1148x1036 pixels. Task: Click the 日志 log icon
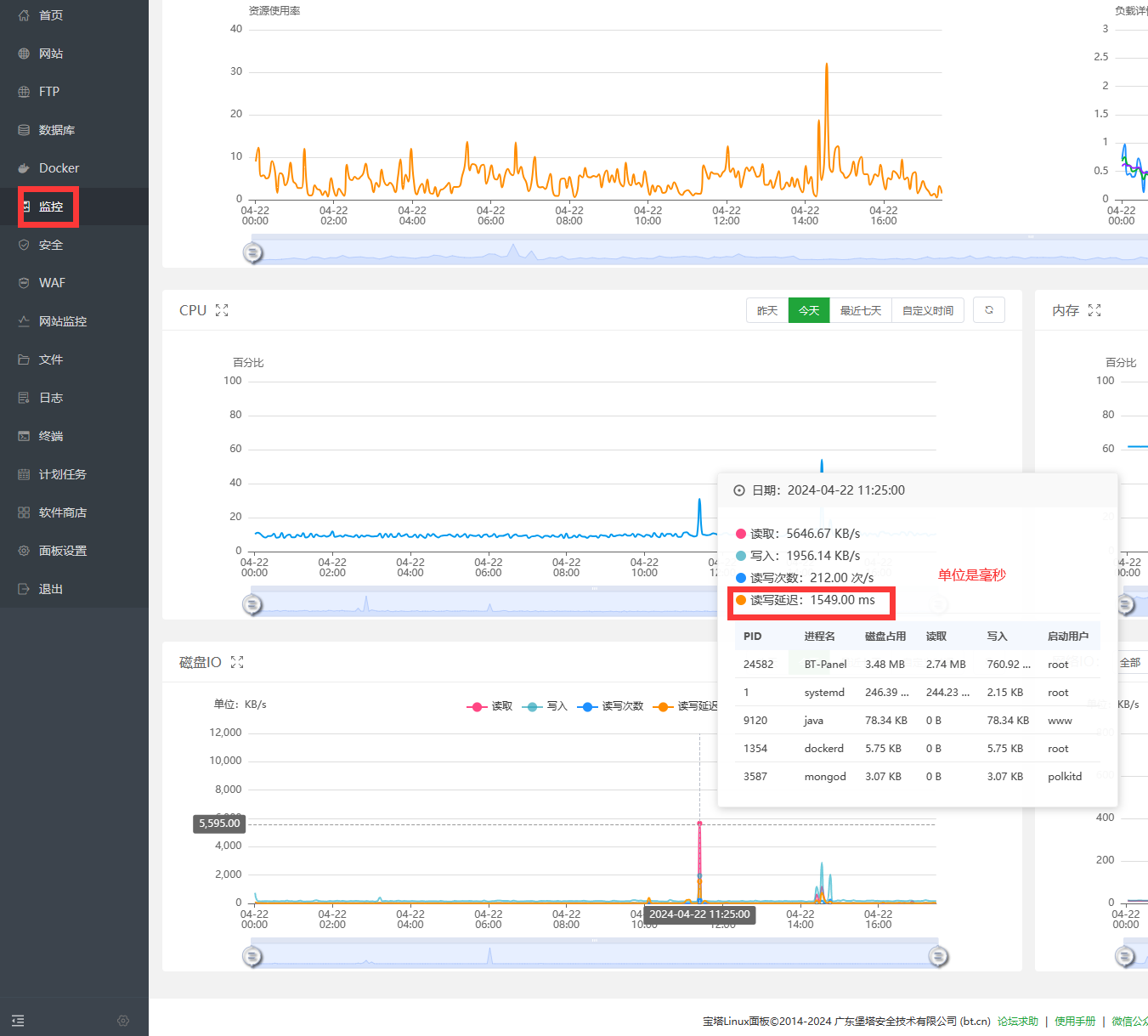24,398
